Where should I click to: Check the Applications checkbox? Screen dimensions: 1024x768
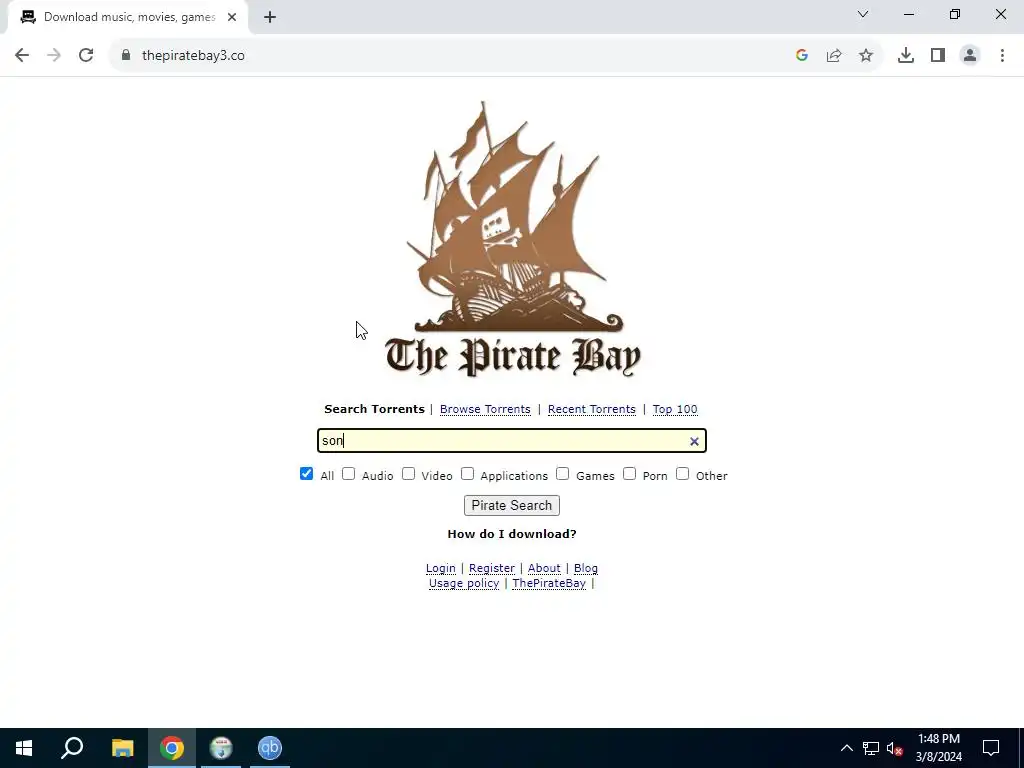[x=467, y=473]
